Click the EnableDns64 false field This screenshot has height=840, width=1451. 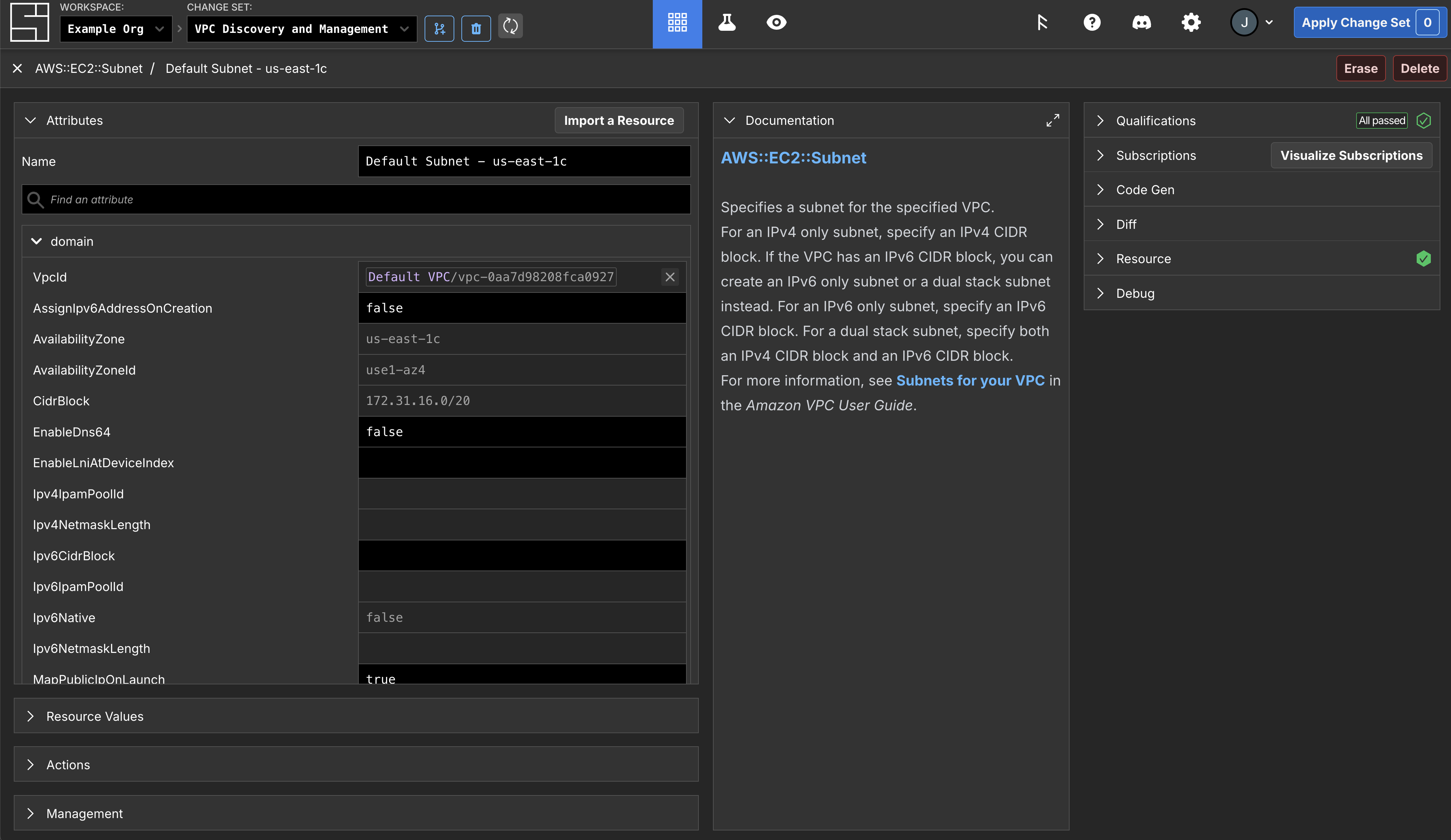pyautogui.click(x=522, y=432)
